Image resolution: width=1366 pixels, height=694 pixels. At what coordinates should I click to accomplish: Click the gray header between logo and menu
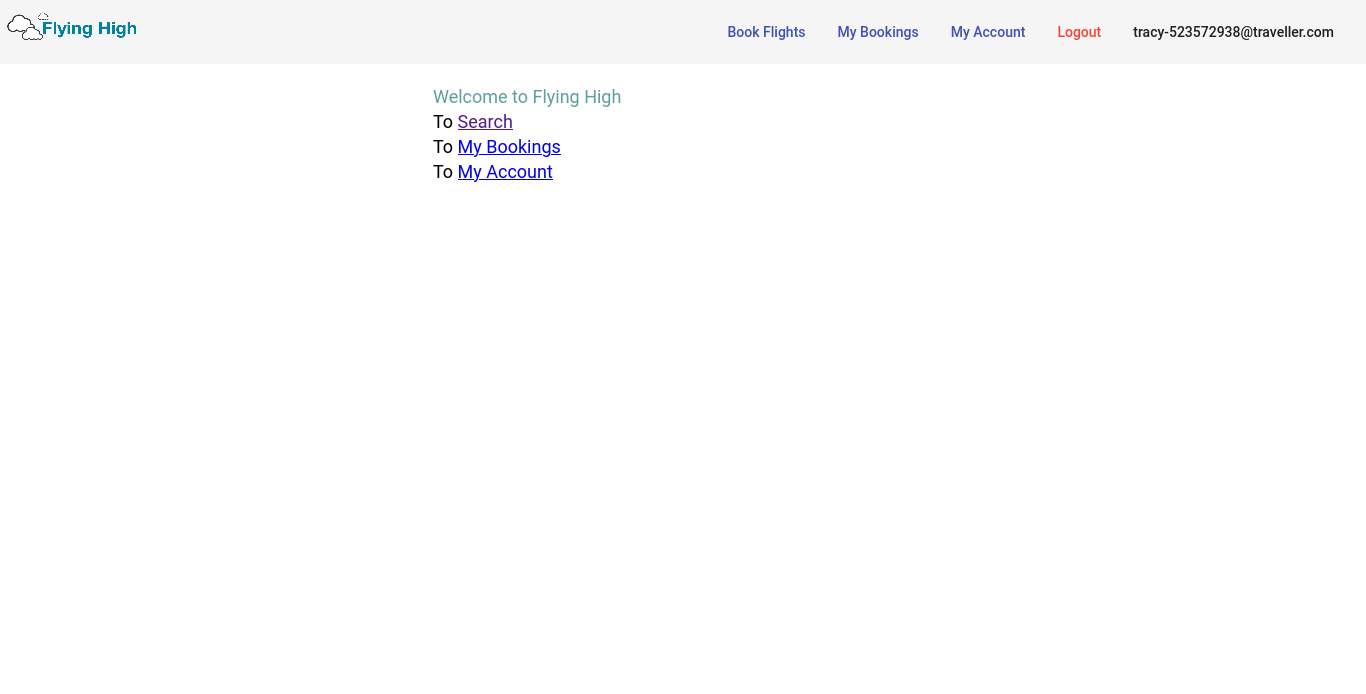[430, 32]
